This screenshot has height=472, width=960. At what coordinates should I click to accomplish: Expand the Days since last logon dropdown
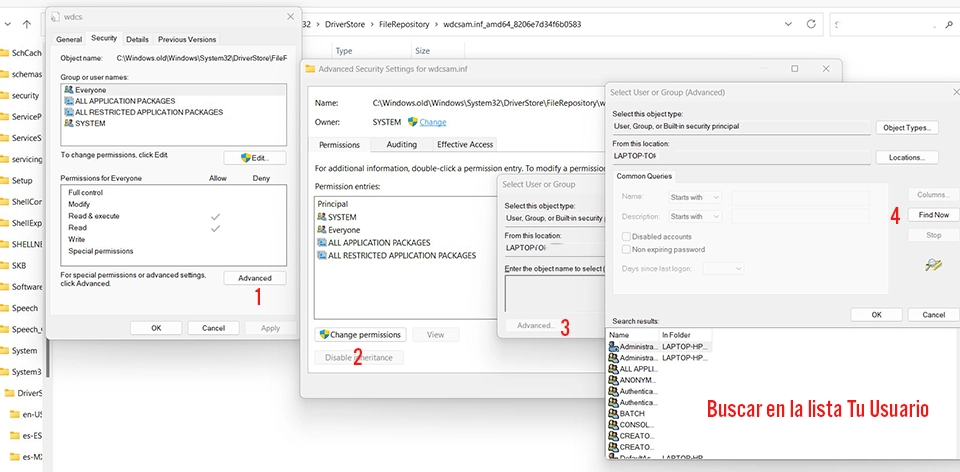tap(723, 268)
